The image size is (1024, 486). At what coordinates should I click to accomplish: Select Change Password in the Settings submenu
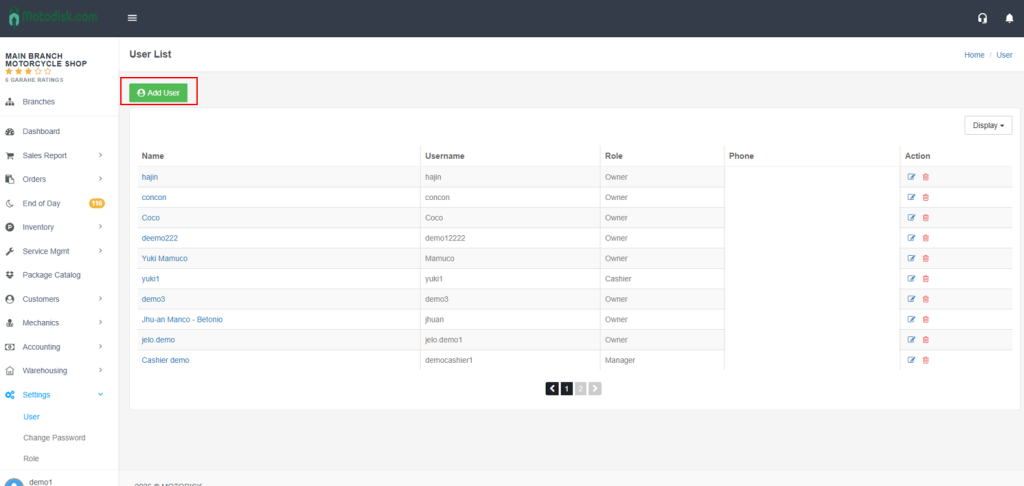tap(54, 438)
